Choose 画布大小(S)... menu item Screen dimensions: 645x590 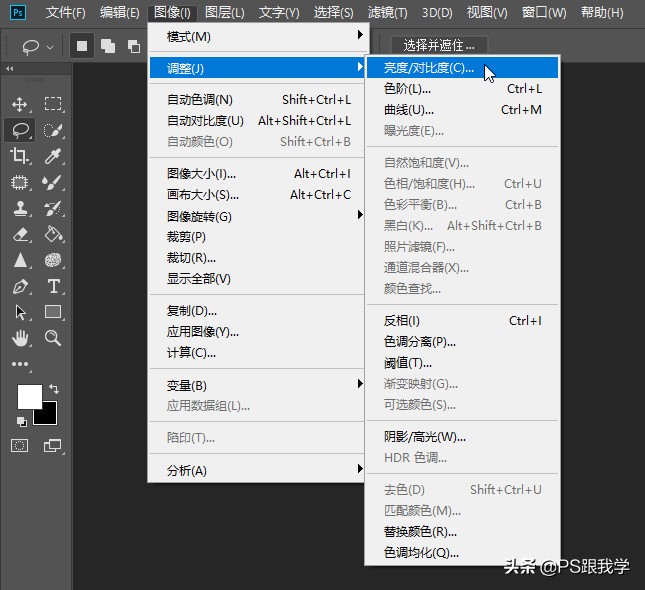click(x=258, y=195)
